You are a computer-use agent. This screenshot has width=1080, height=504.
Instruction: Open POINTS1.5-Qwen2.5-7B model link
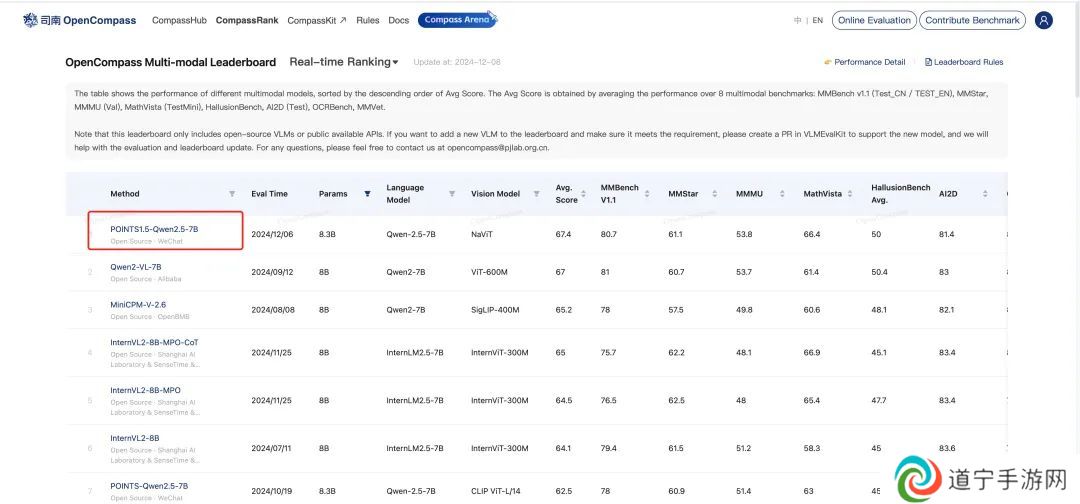click(154, 229)
